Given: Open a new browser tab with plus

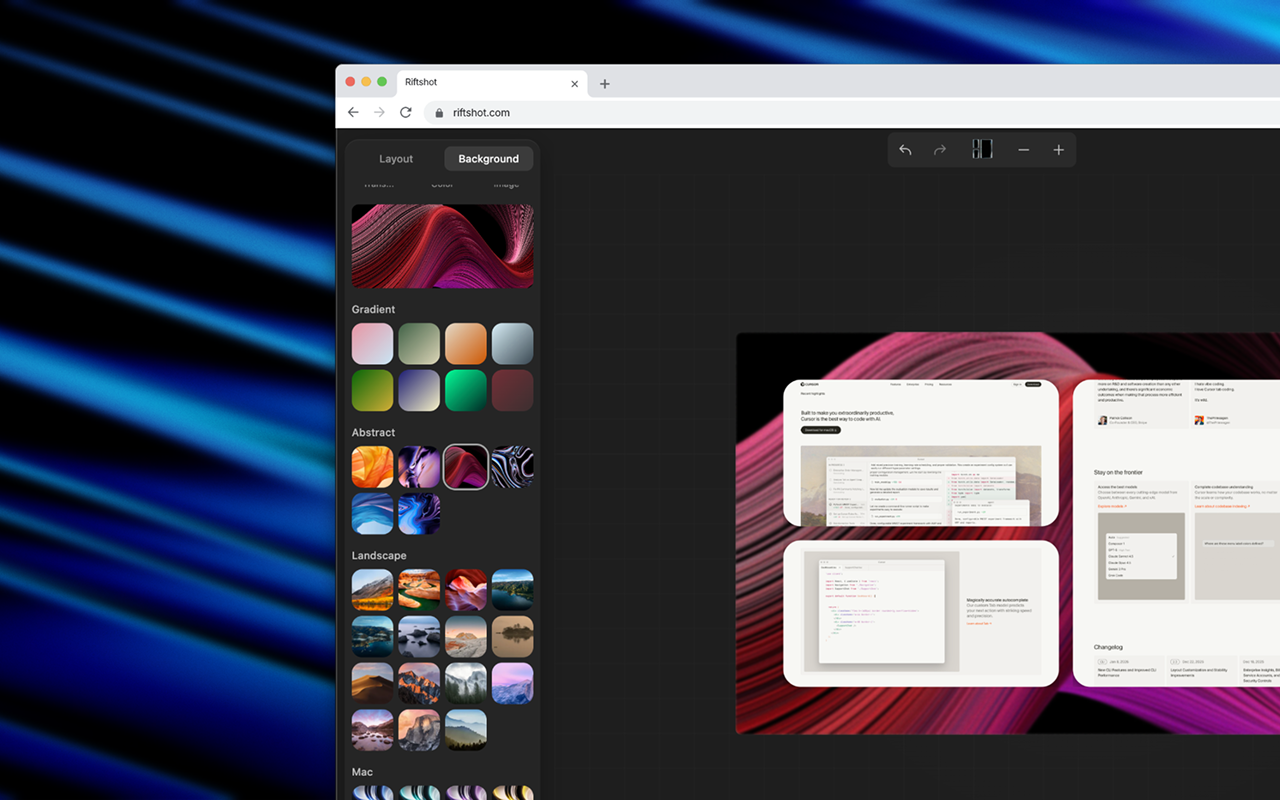Looking at the screenshot, I should [x=604, y=84].
